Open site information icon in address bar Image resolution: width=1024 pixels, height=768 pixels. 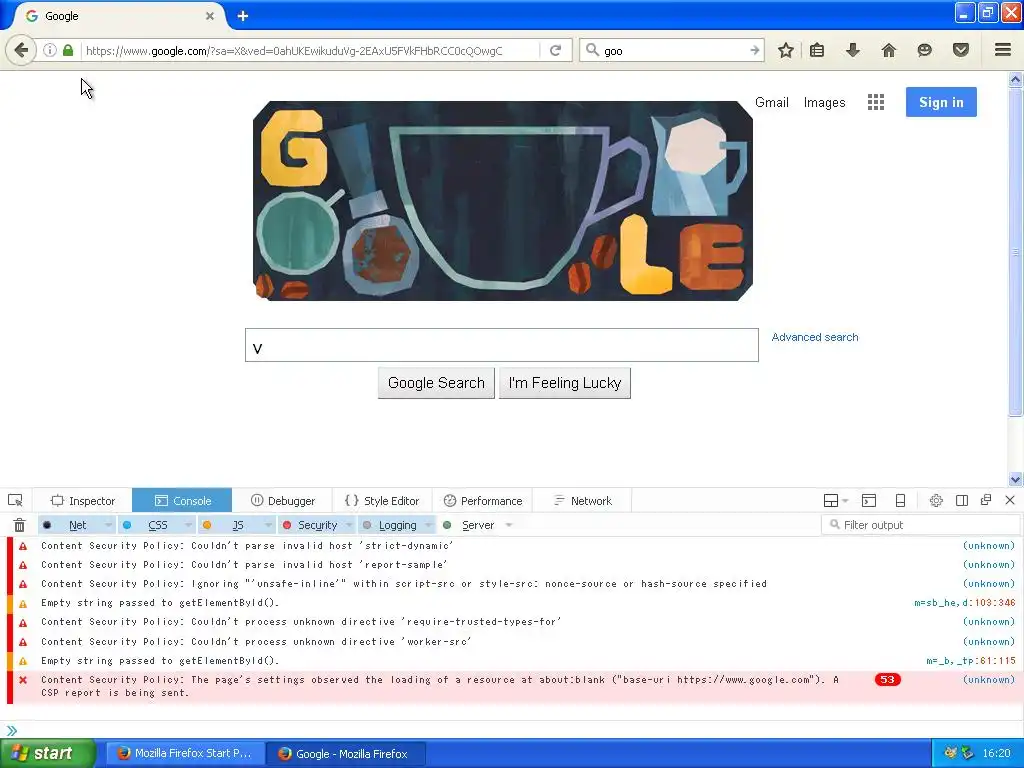click(50, 50)
